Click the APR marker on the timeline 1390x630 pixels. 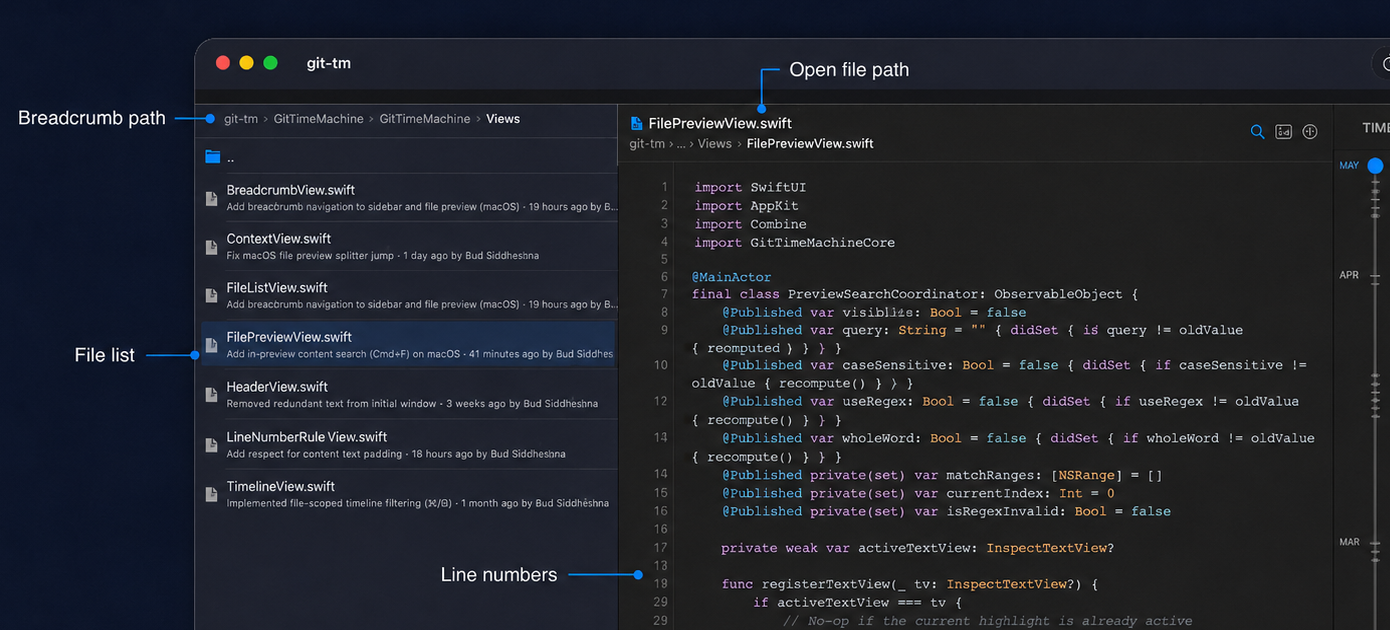(x=1349, y=275)
